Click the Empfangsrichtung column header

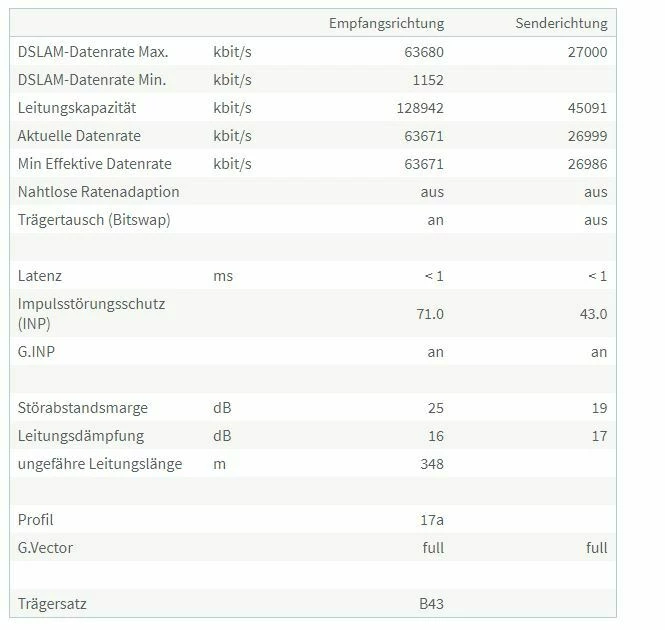click(x=386, y=23)
